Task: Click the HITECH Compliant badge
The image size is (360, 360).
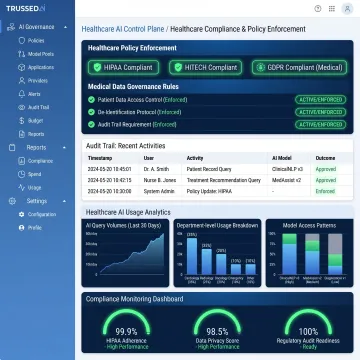Action: coord(205,68)
